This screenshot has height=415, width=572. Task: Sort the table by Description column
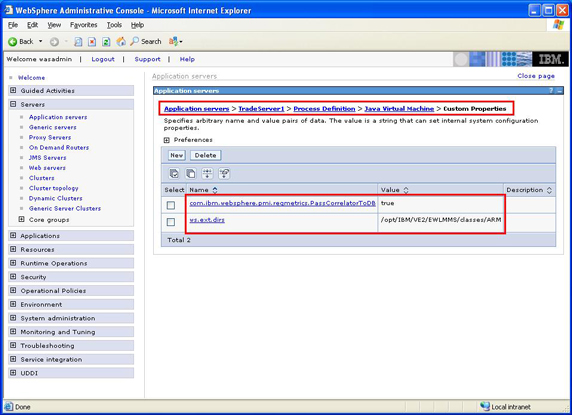pos(549,190)
